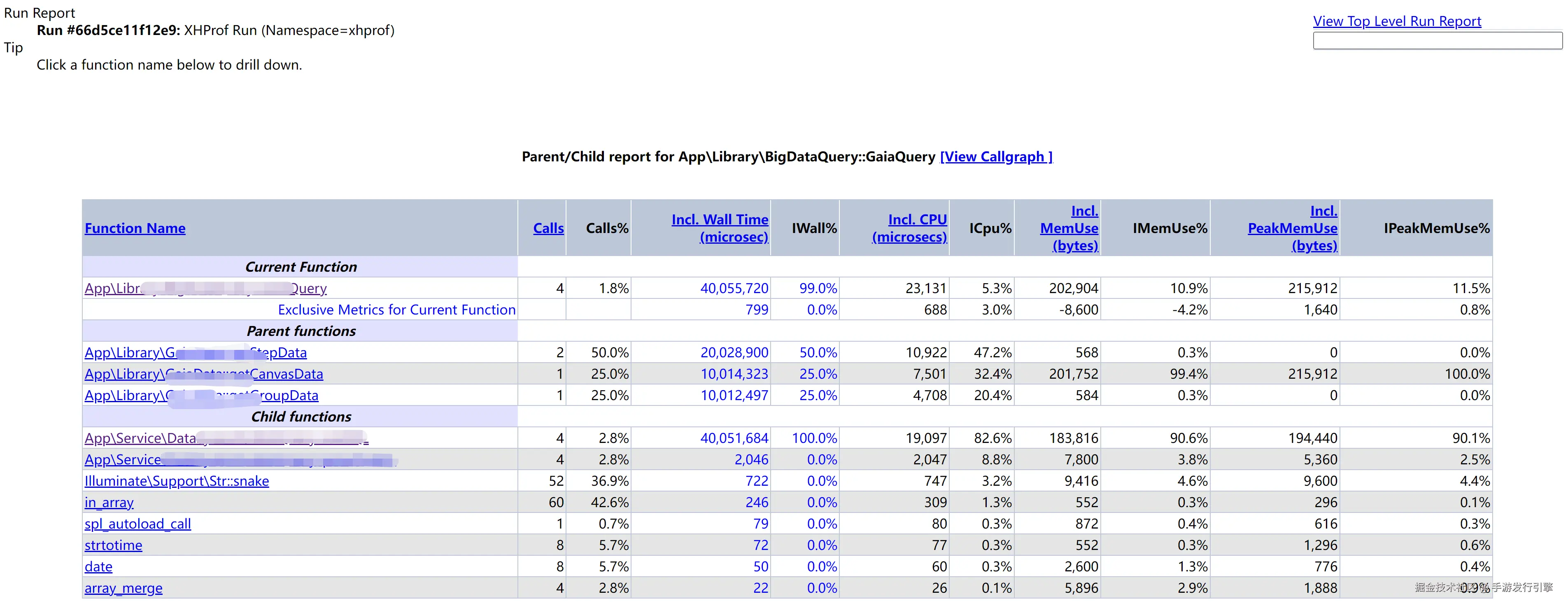The height and width of the screenshot is (608, 1568).
Task: Drill down into strtotime function
Action: click(113, 545)
